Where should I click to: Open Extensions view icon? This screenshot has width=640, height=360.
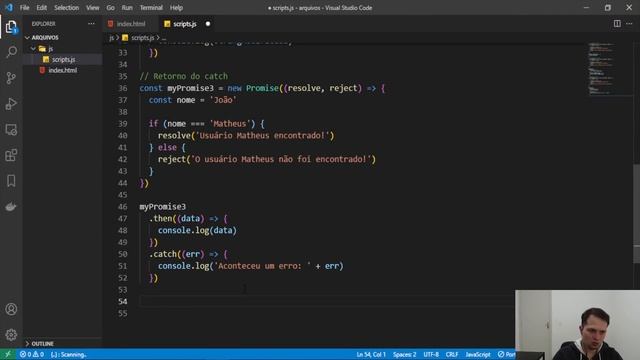click(x=11, y=155)
